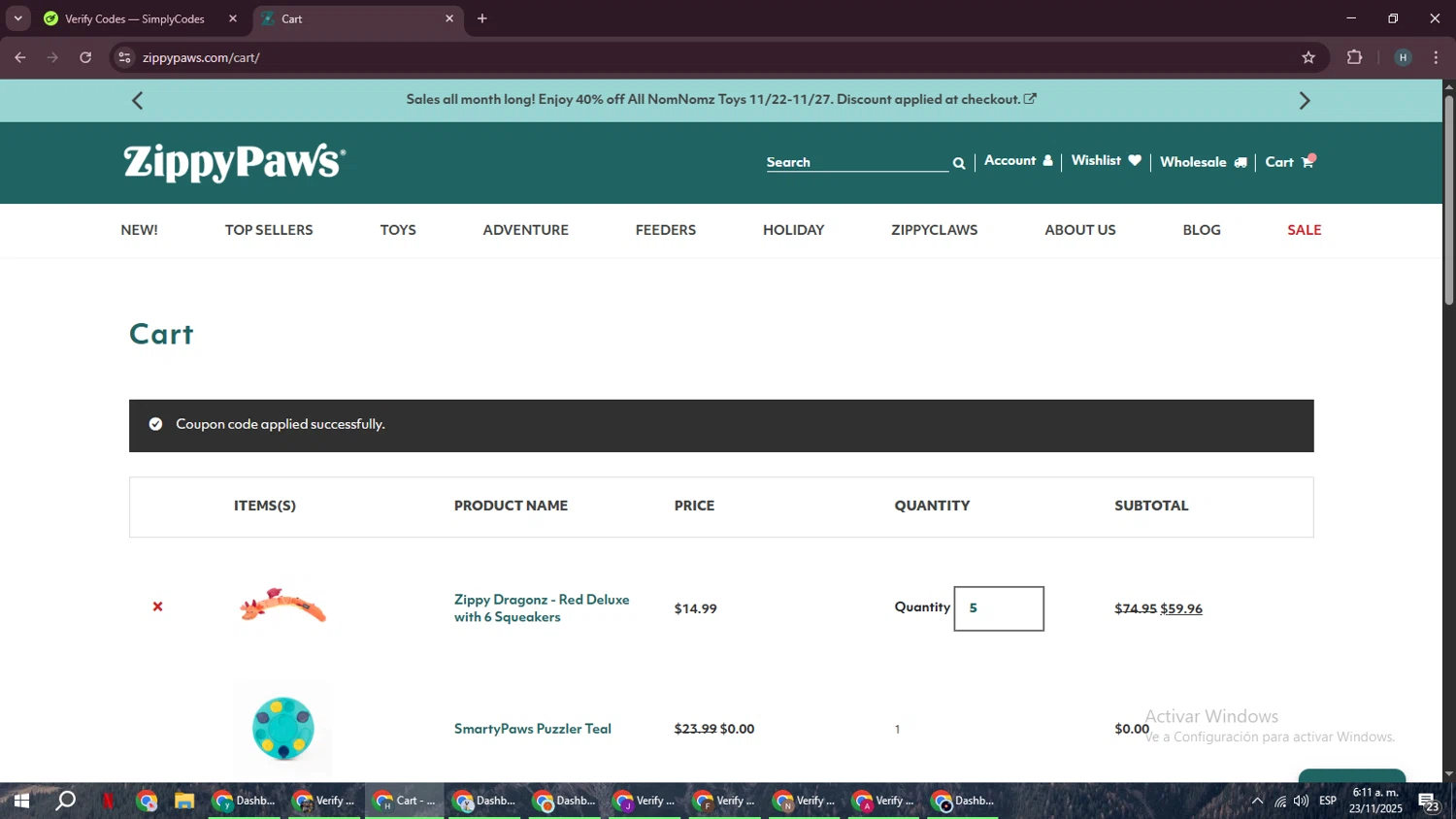Viewport: 1456px width, 819px height.
Task: Open the ZIPPYCLAWS menu
Action: click(935, 230)
